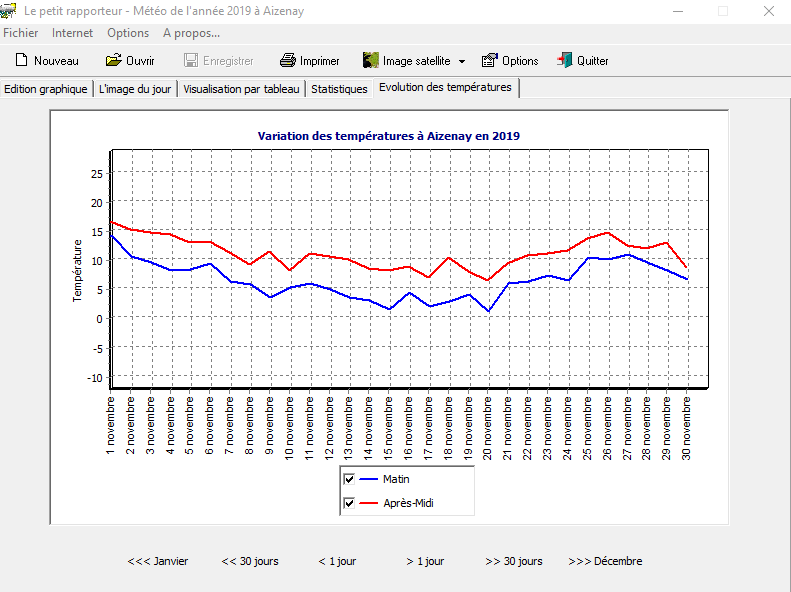Toggle the Après-Midi series checkbox
This screenshot has width=791, height=592.
349,503
